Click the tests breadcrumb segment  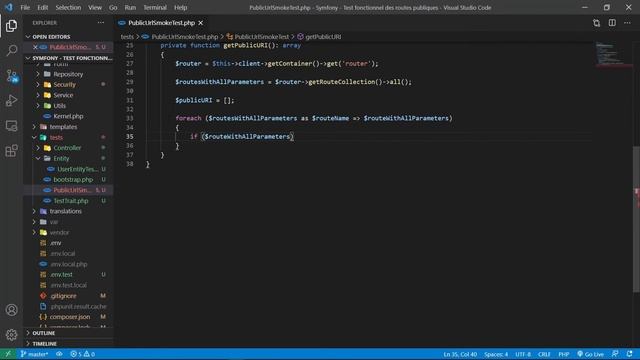pyautogui.click(x=127, y=37)
